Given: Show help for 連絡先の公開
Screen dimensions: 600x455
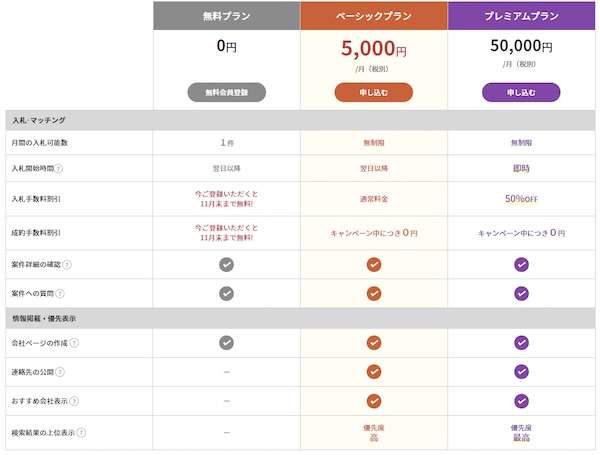Looking at the screenshot, I should click(60, 372).
